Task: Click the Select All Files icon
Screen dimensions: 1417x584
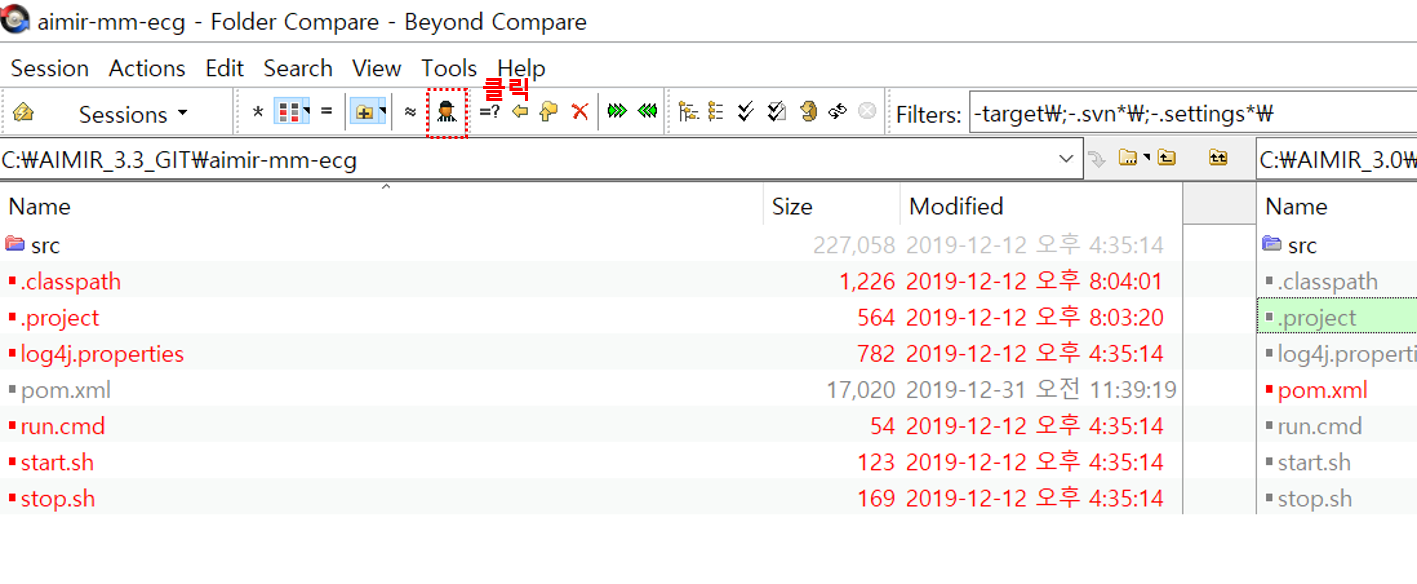Action: (x=777, y=112)
